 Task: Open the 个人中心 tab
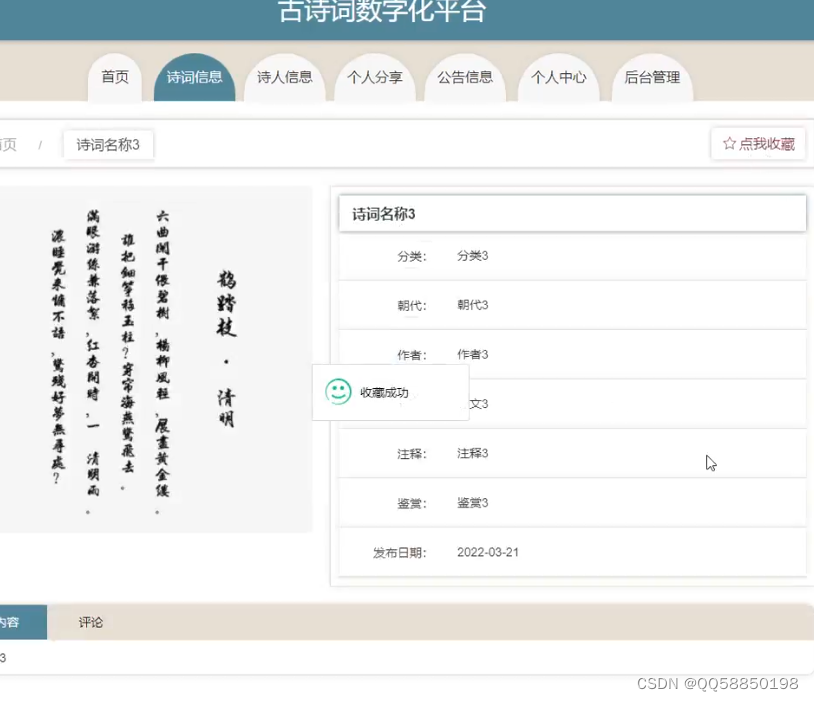559,77
